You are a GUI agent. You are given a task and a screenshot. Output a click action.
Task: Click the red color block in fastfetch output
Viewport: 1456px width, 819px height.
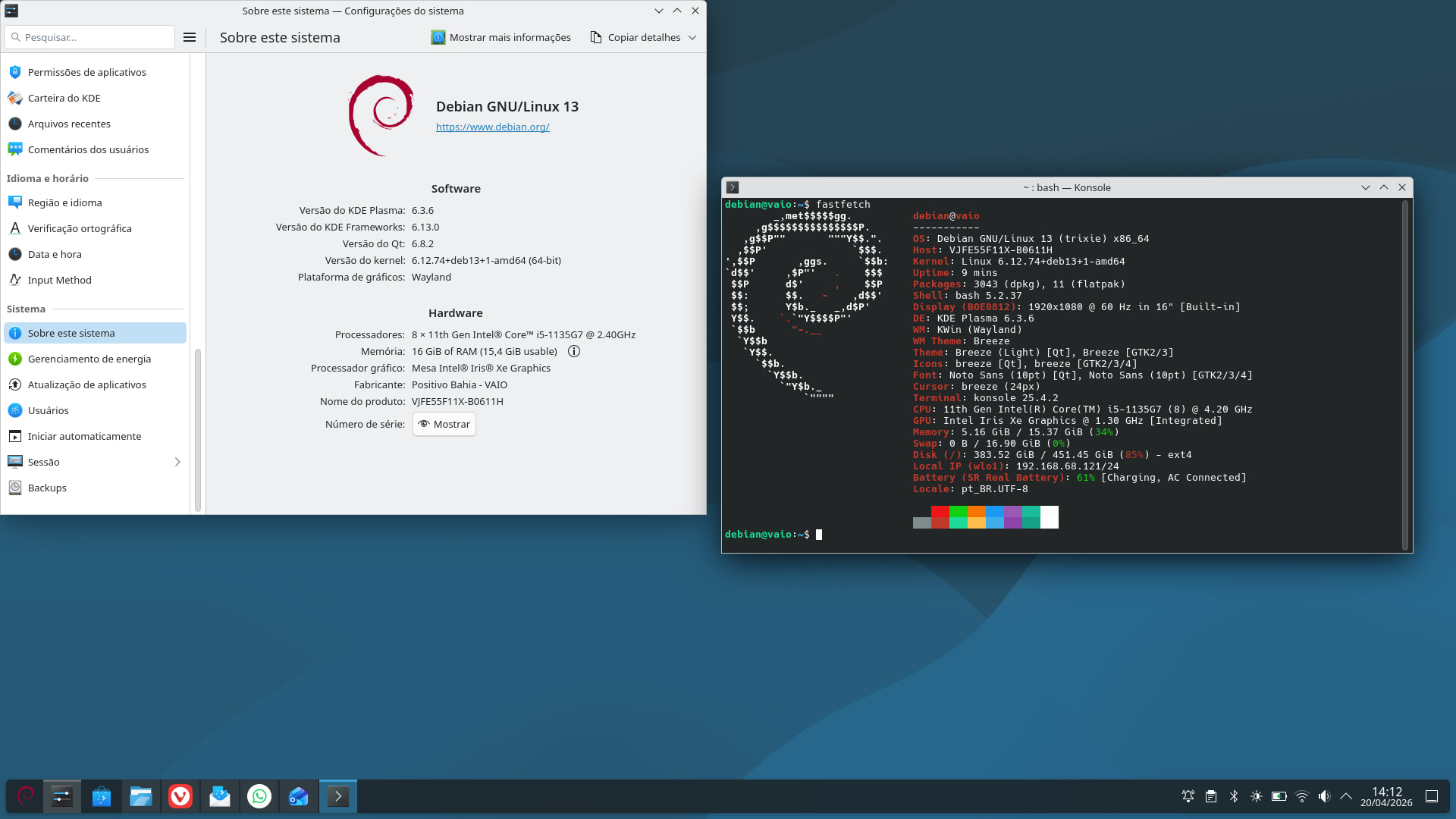940,512
